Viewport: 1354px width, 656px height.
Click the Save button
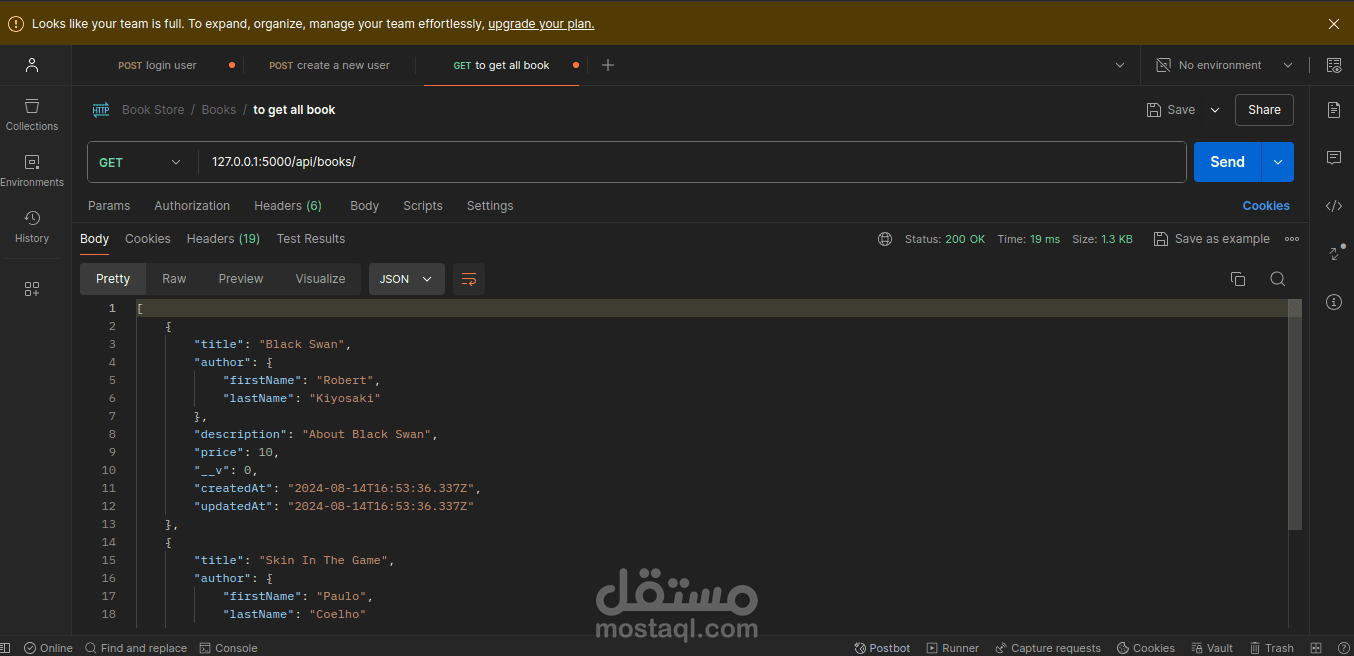coord(1171,110)
